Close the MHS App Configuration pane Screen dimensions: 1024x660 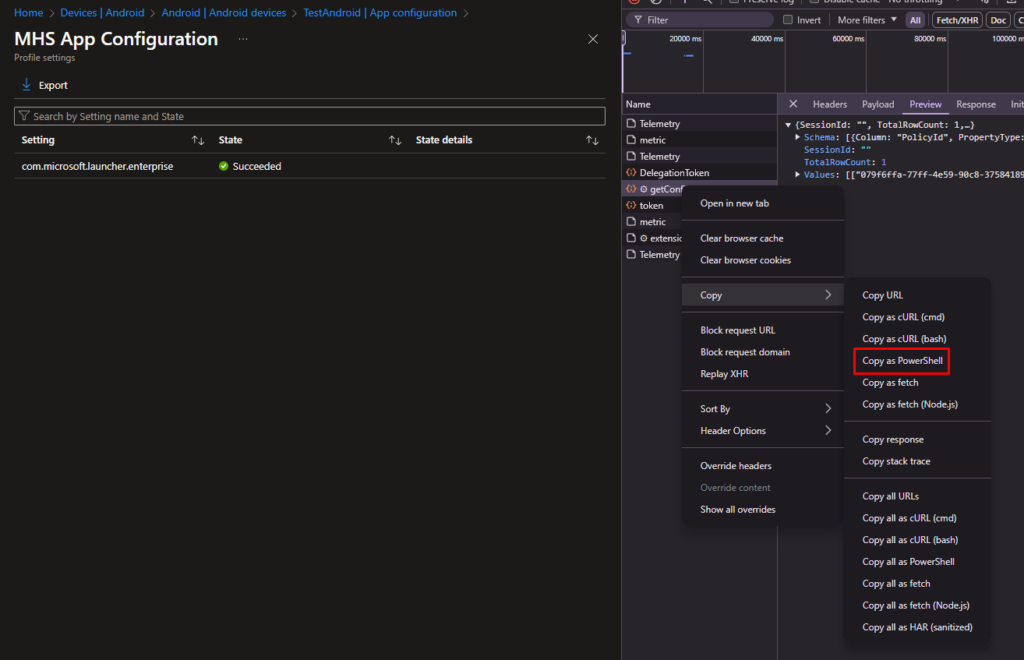[592, 39]
